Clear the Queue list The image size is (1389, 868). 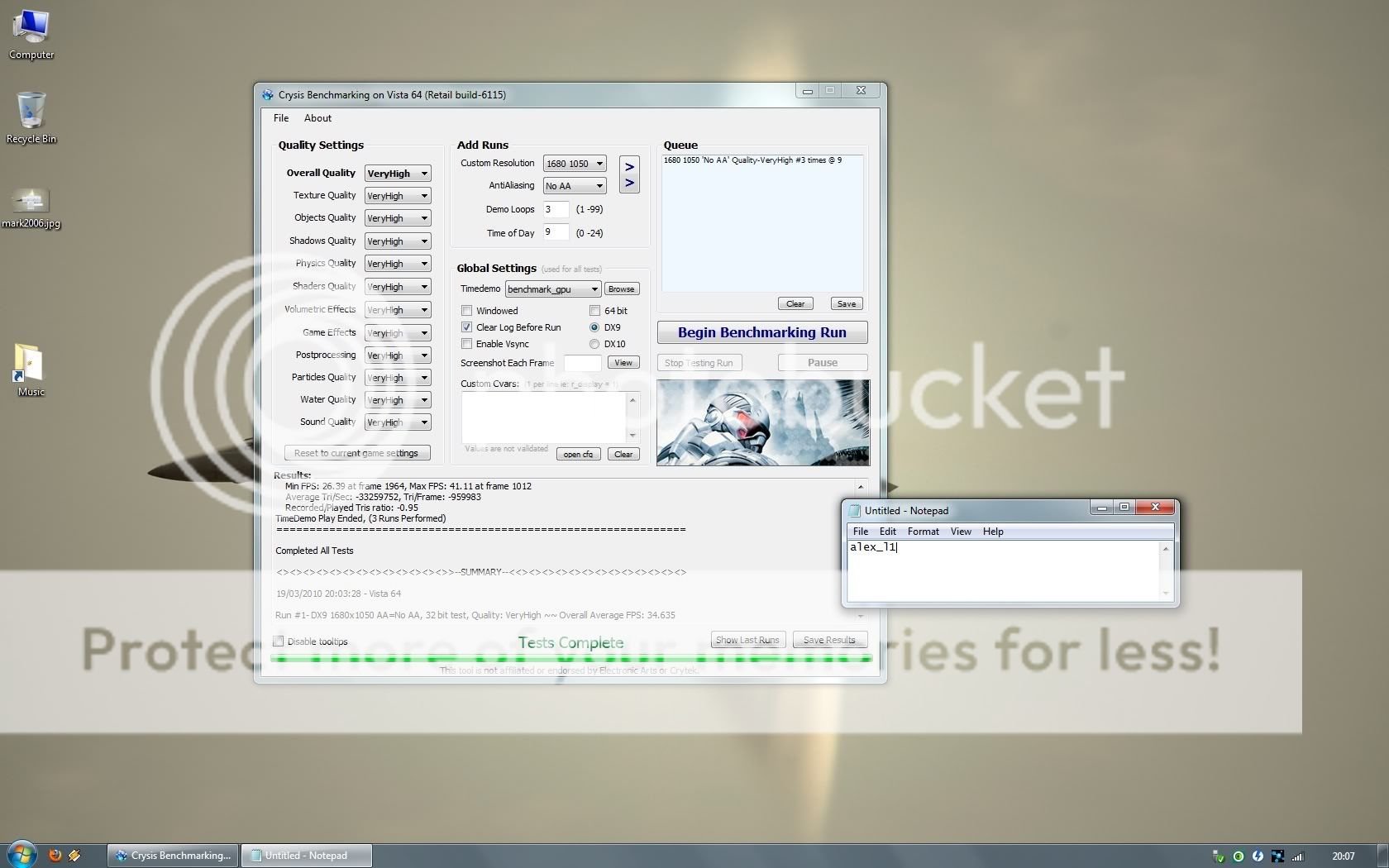click(795, 304)
